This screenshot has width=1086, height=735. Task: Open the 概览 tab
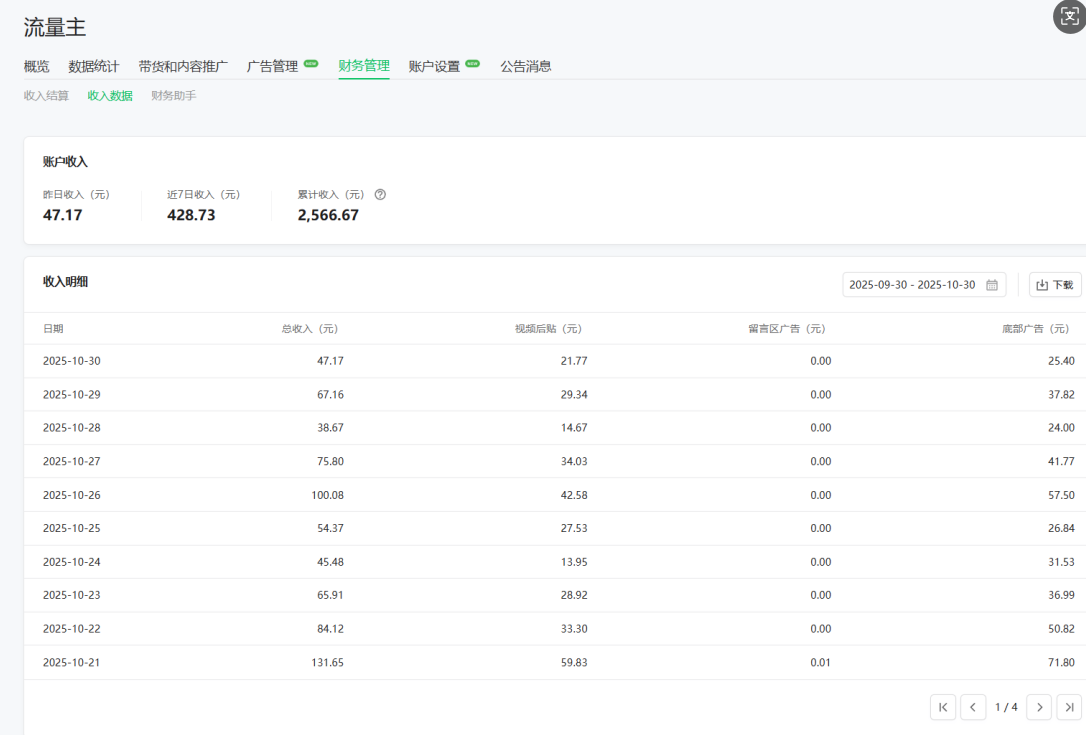tap(36, 67)
